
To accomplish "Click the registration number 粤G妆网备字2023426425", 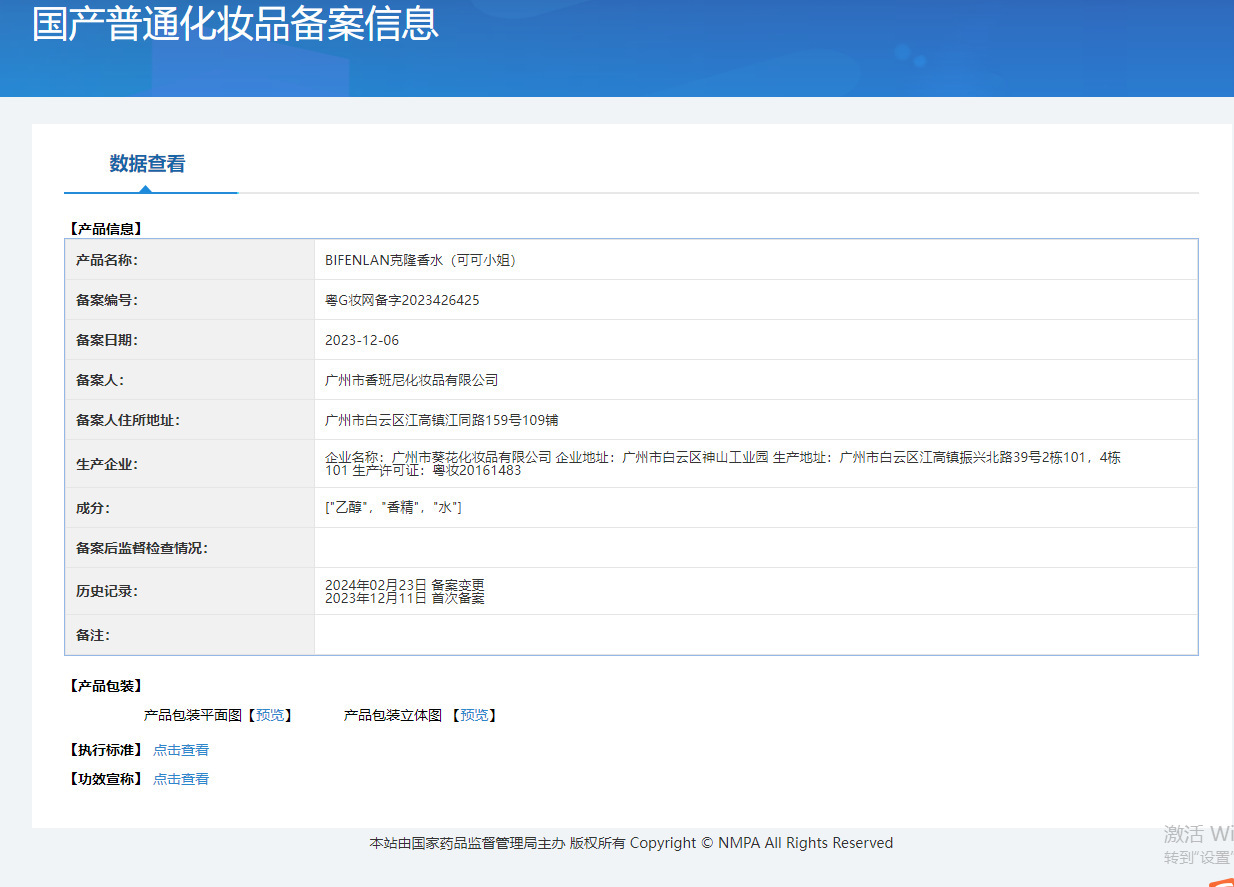I will click(x=402, y=300).
